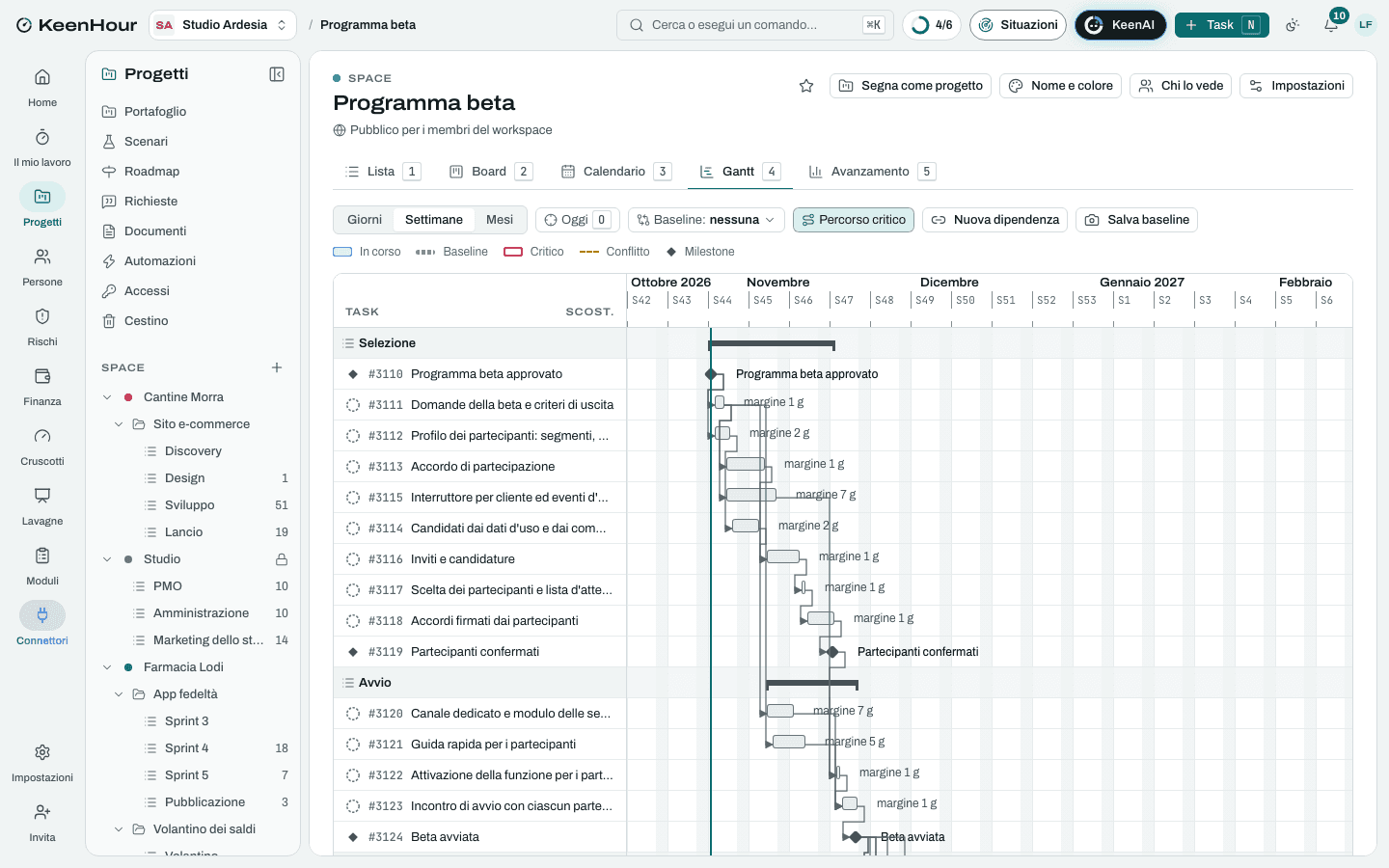The image size is (1389, 868).
Task: Jump to Oggi on timeline
Action: (578, 220)
